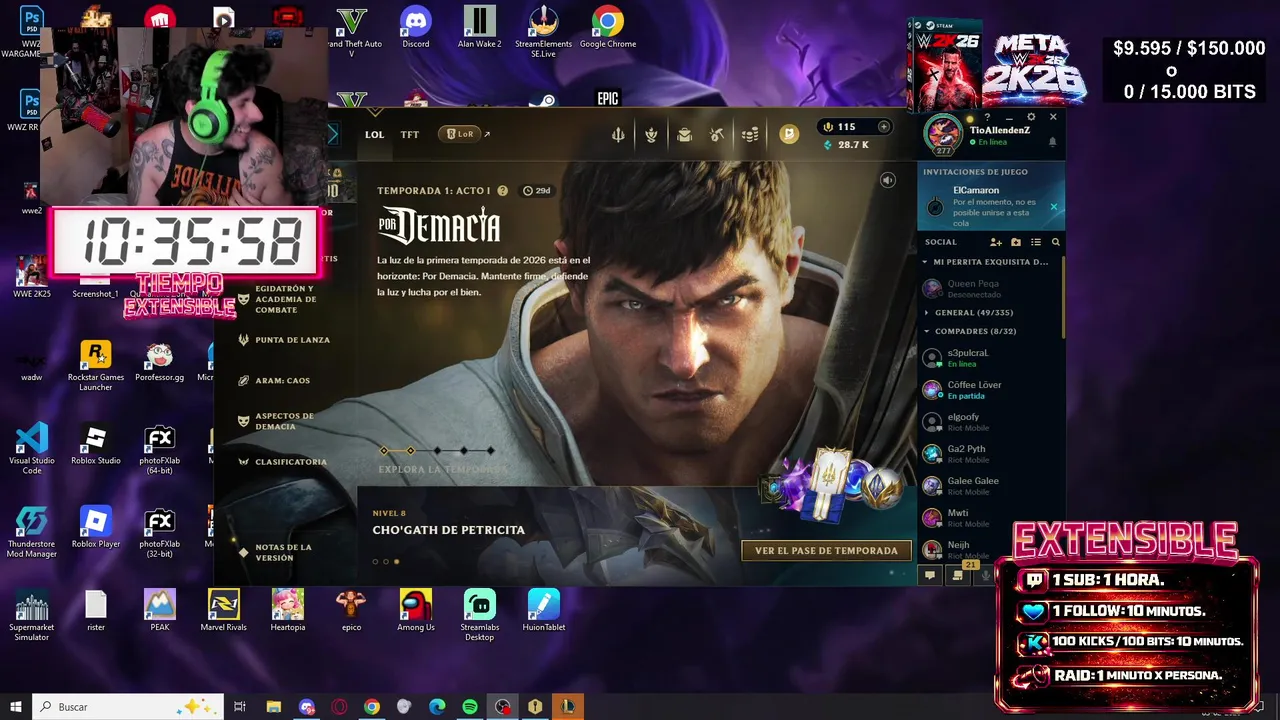Open Eigidatrón y Academia de Combate item
The image size is (1280, 720).
(277, 299)
